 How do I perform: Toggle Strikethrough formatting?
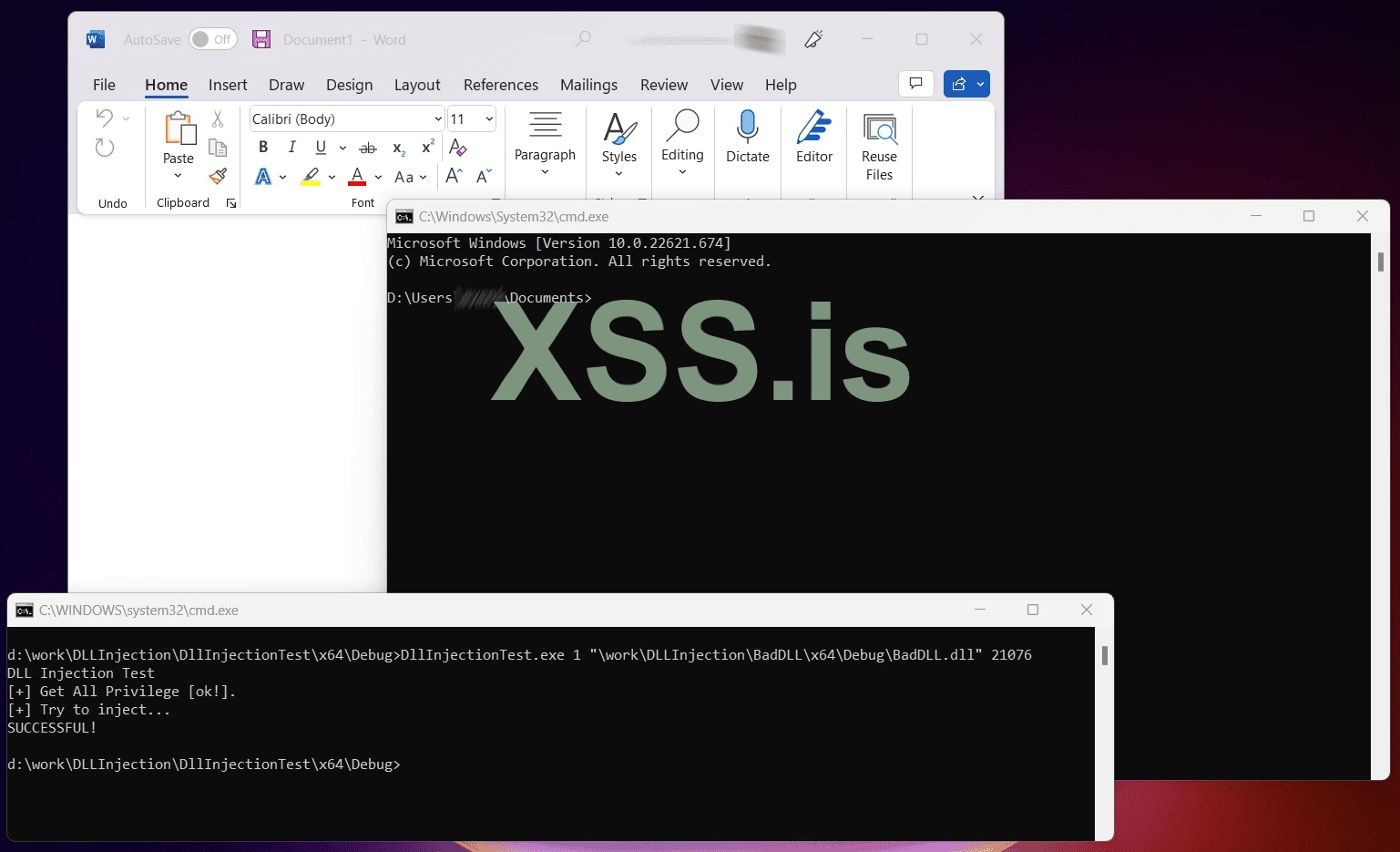(x=368, y=148)
